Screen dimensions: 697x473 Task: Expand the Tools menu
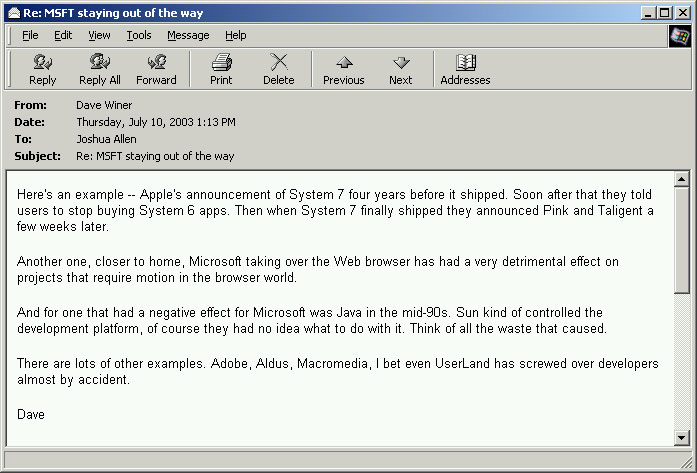(139, 35)
